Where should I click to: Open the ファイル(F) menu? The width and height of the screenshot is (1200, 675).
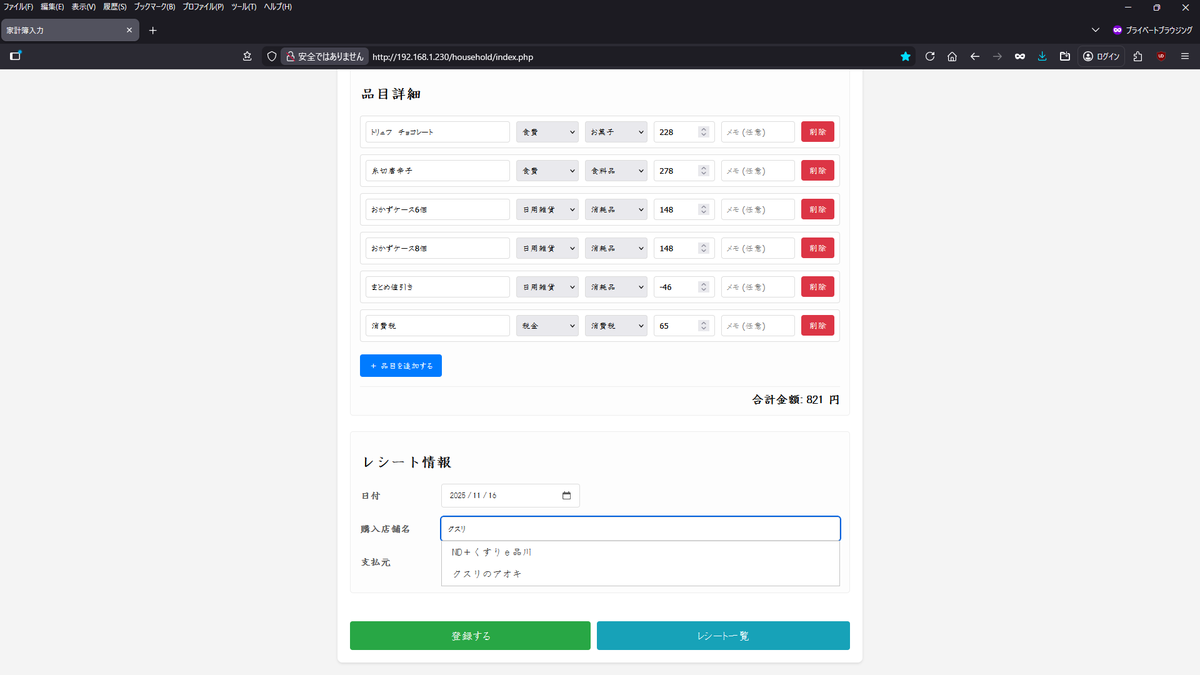[18, 7]
